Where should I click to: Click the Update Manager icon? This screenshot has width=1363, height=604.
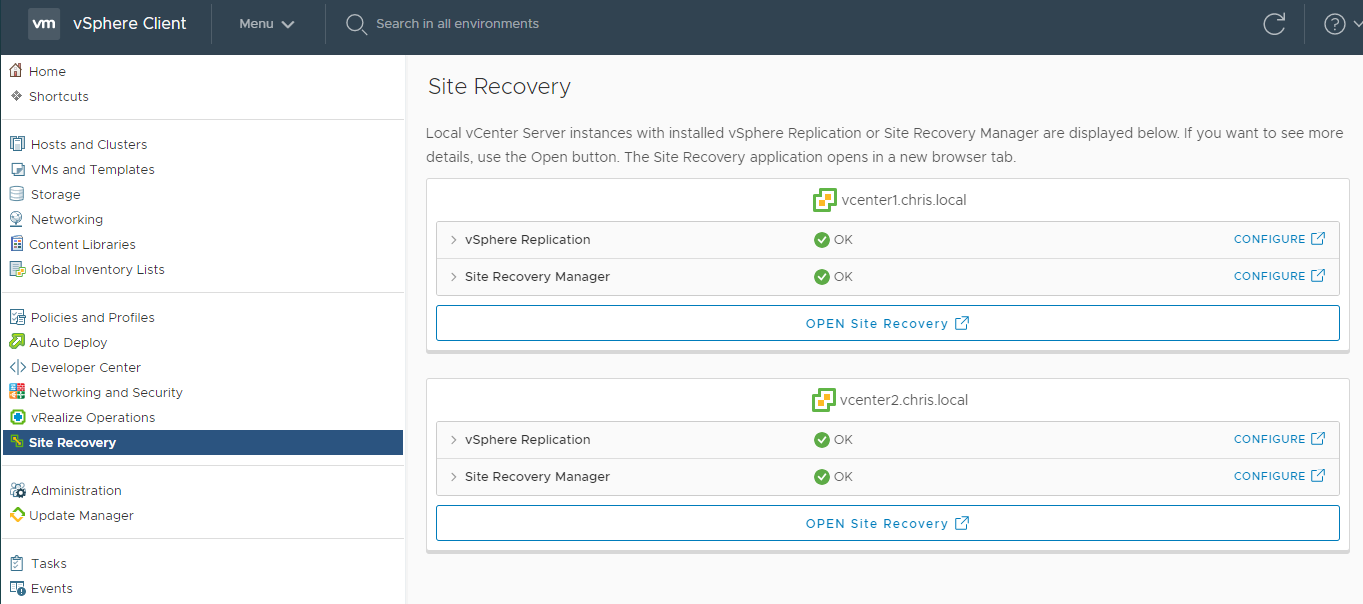click(x=17, y=515)
